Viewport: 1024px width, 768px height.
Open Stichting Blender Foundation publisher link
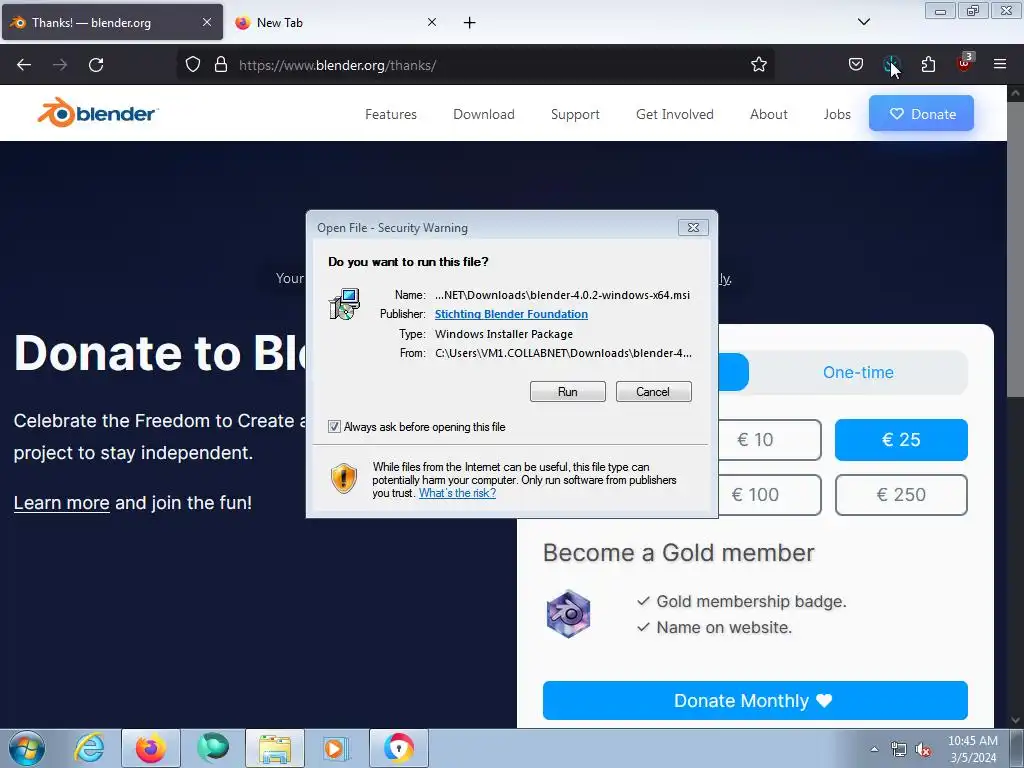point(511,314)
